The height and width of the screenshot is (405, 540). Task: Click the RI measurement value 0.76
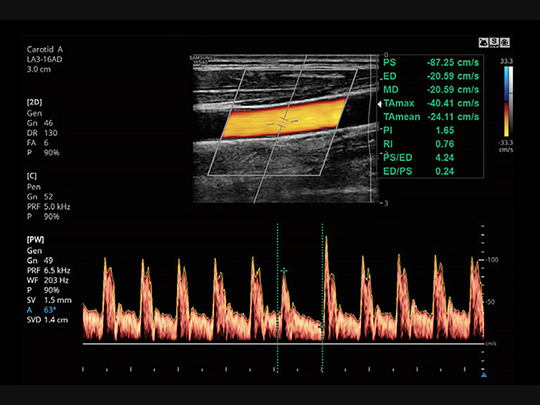[x=445, y=144]
